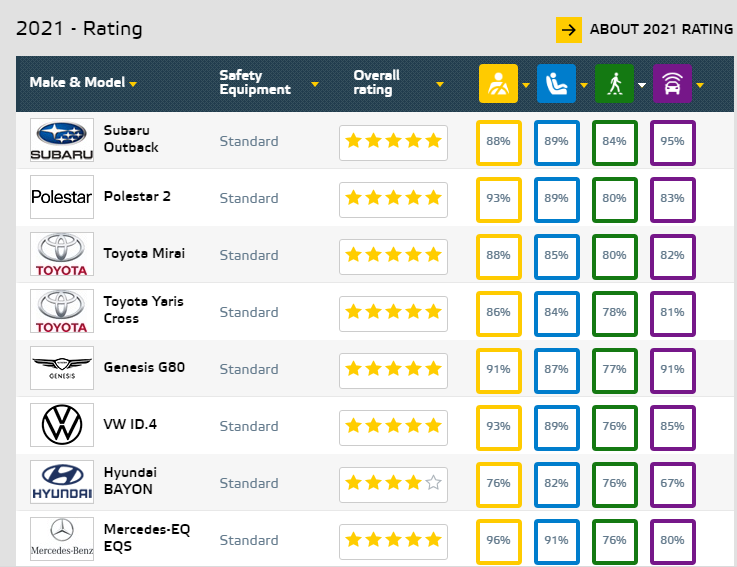The image size is (737, 567).
Task: Click the Hyundai BAYON four-star rating
Action: [393, 483]
